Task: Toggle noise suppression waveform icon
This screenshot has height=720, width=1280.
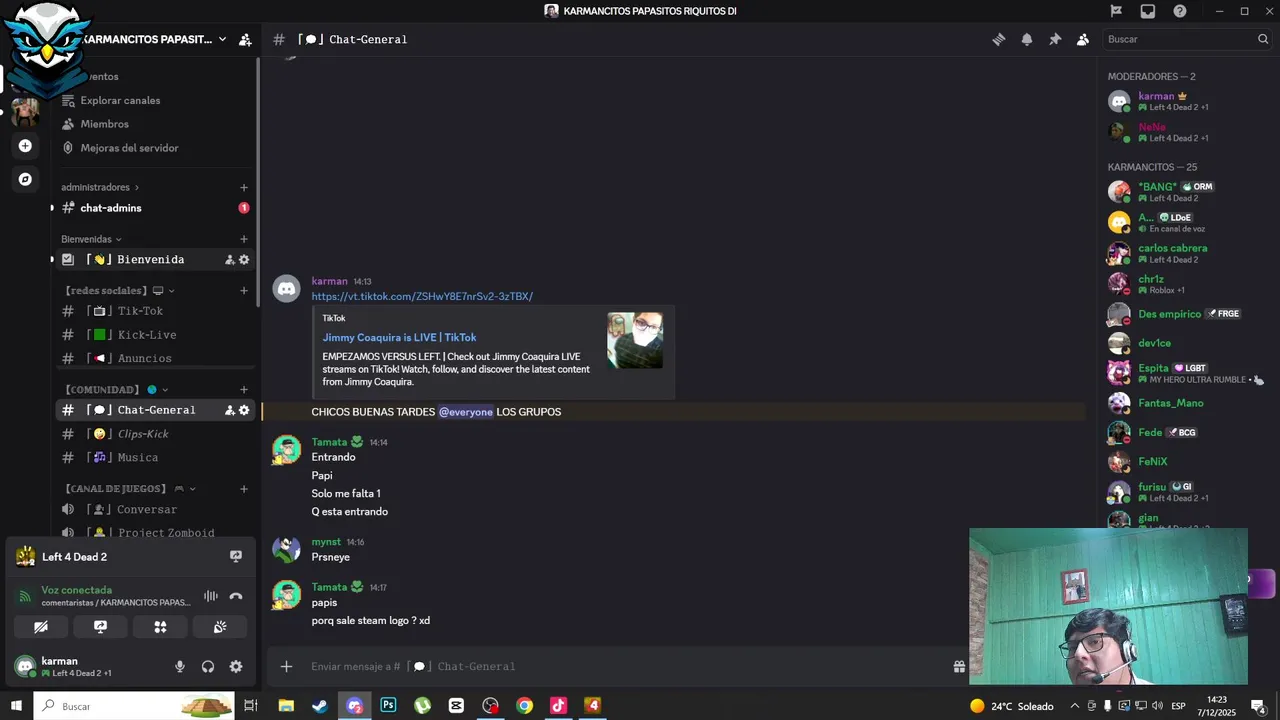Action: point(211,596)
